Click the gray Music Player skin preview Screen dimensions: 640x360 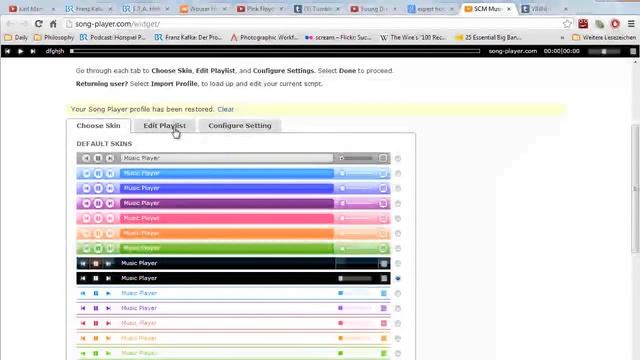pyautogui.click(x=233, y=158)
